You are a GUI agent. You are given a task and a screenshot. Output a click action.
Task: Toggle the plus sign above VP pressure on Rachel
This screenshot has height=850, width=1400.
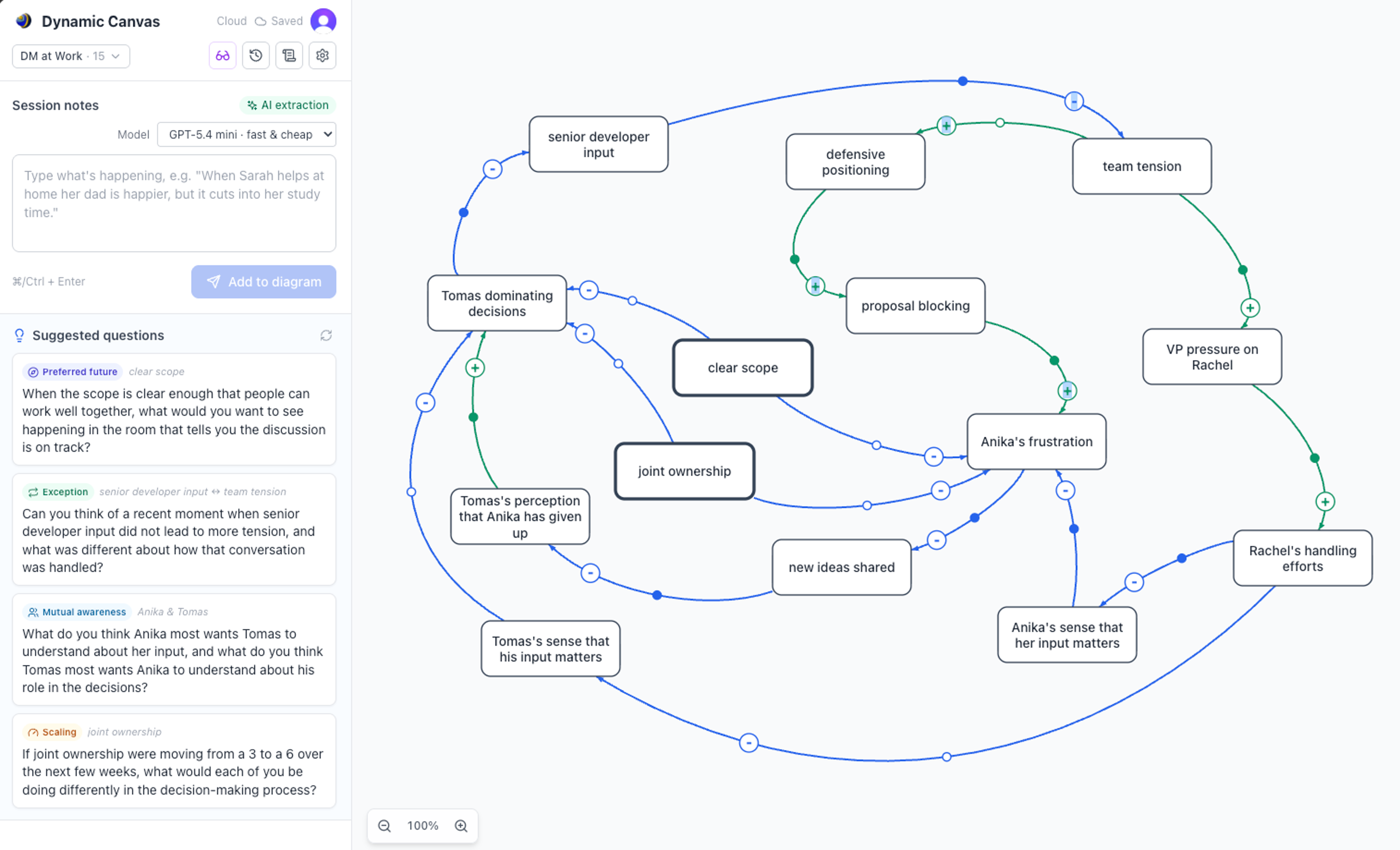[x=1250, y=308]
